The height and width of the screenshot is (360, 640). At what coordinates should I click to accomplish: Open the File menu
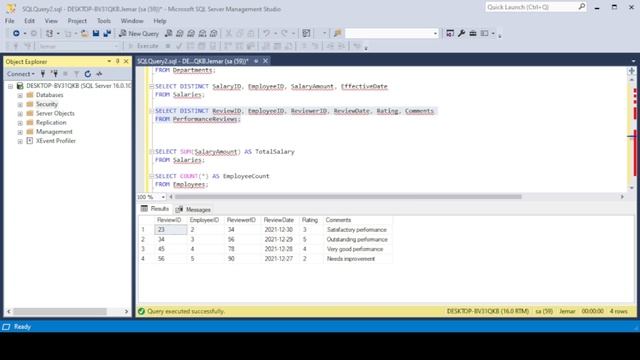(10, 21)
